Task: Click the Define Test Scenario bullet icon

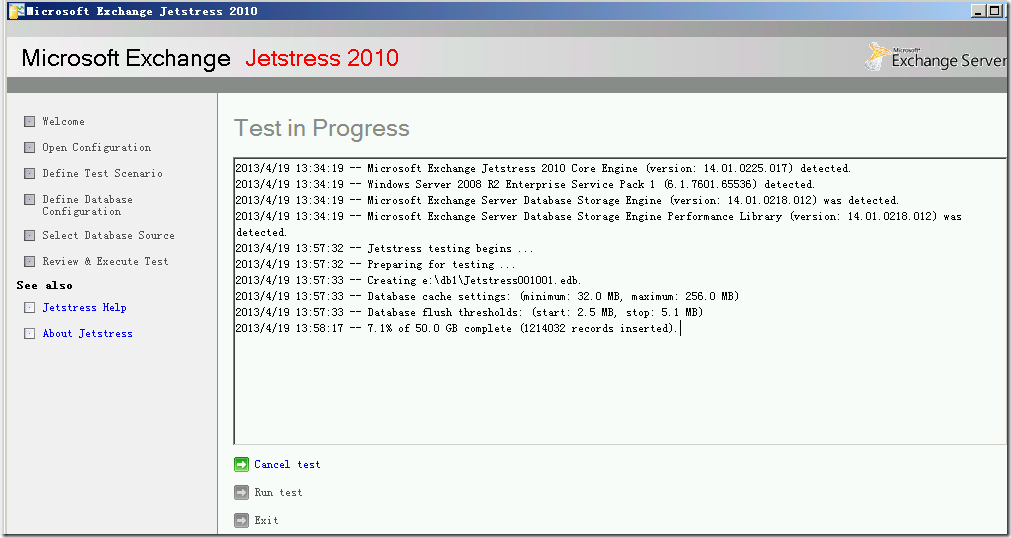Action: tap(29, 174)
